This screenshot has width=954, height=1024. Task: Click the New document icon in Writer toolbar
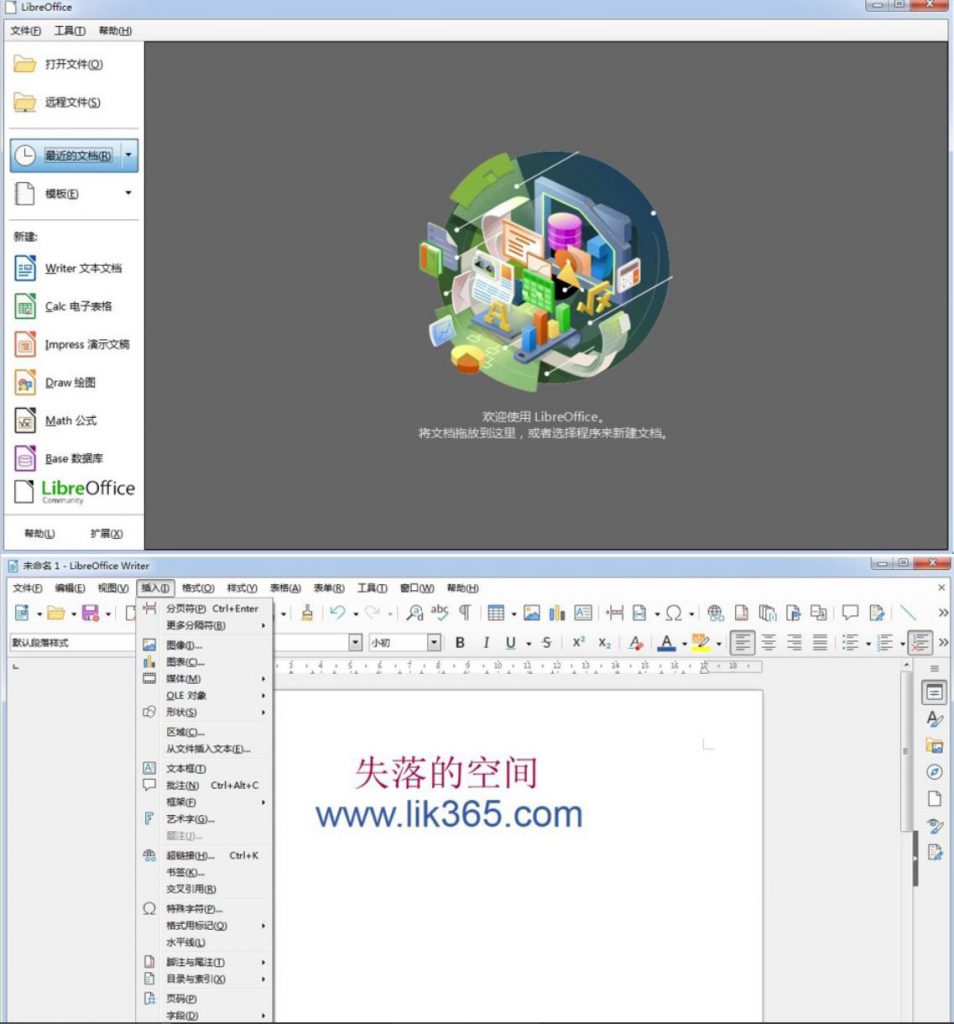tap(22, 613)
